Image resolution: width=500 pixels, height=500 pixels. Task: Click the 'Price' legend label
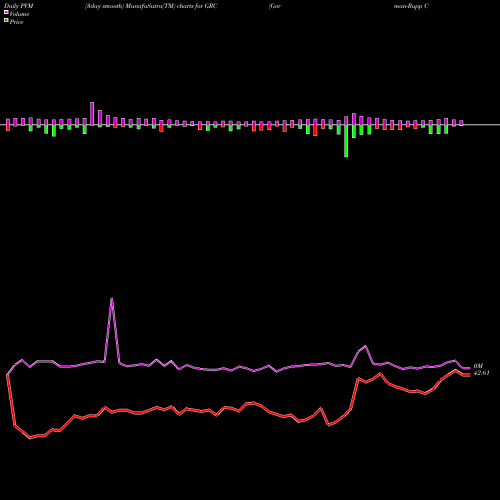point(16,22)
